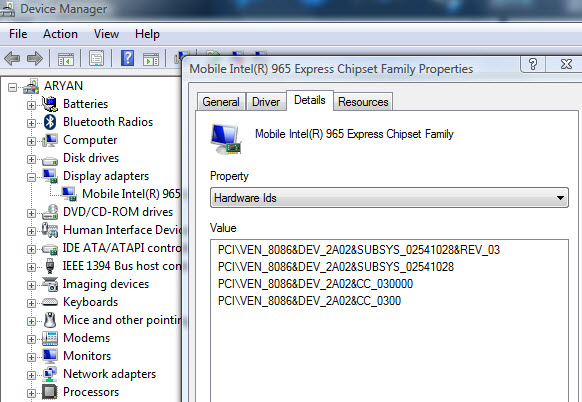Open the Action menu
The height and width of the screenshot is (402, 582).
click(x=60, y=34)
